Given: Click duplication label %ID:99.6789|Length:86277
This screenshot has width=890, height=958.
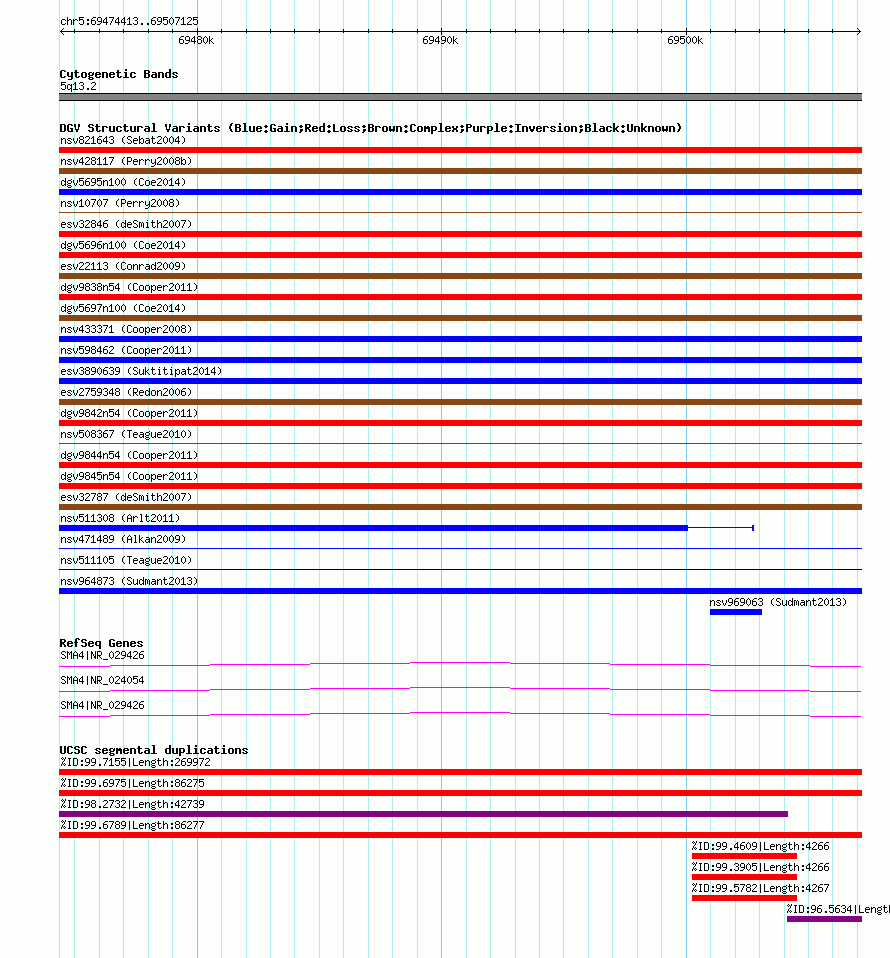Looking at the screenshot, I should pos(132,825).
